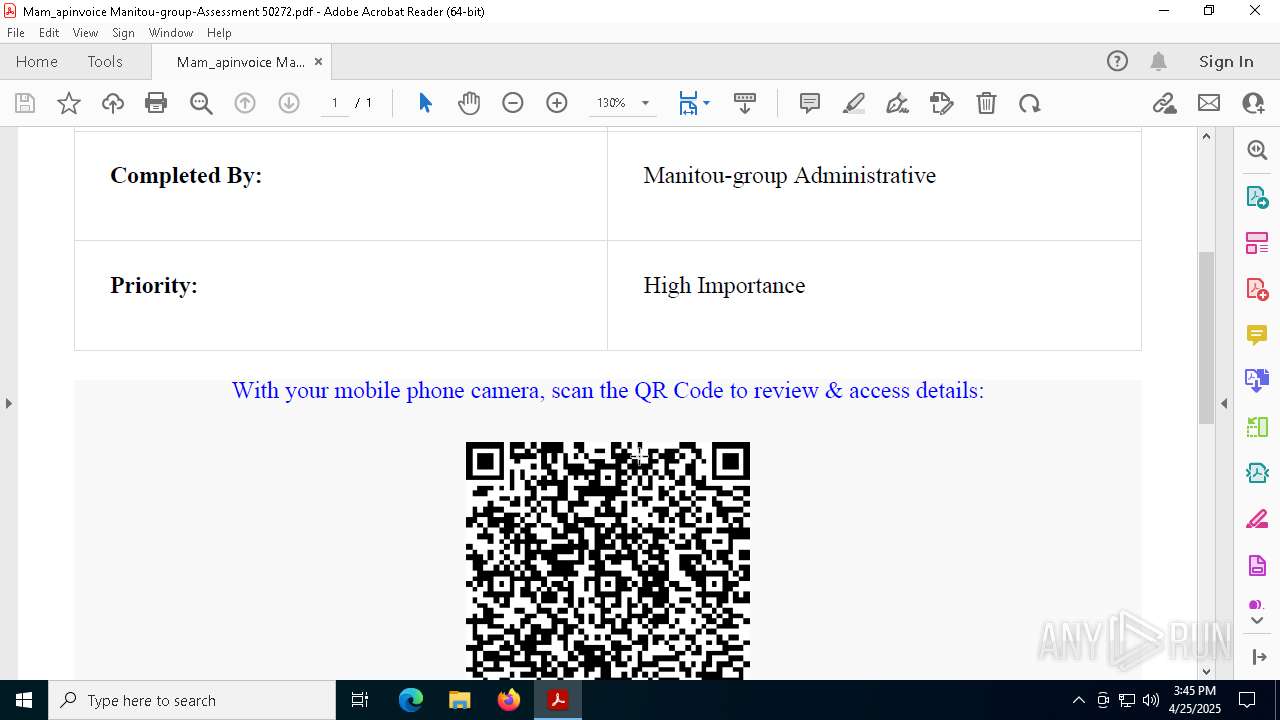The image size is (1280, 720).
Task: Bookmark file with star icon
Action: click(69, 103)
